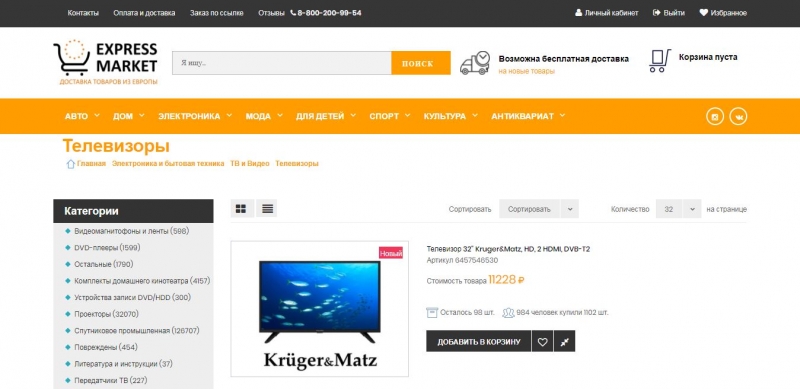Open the VK social icon
800x389 pixels.
(x=738, y=116)
